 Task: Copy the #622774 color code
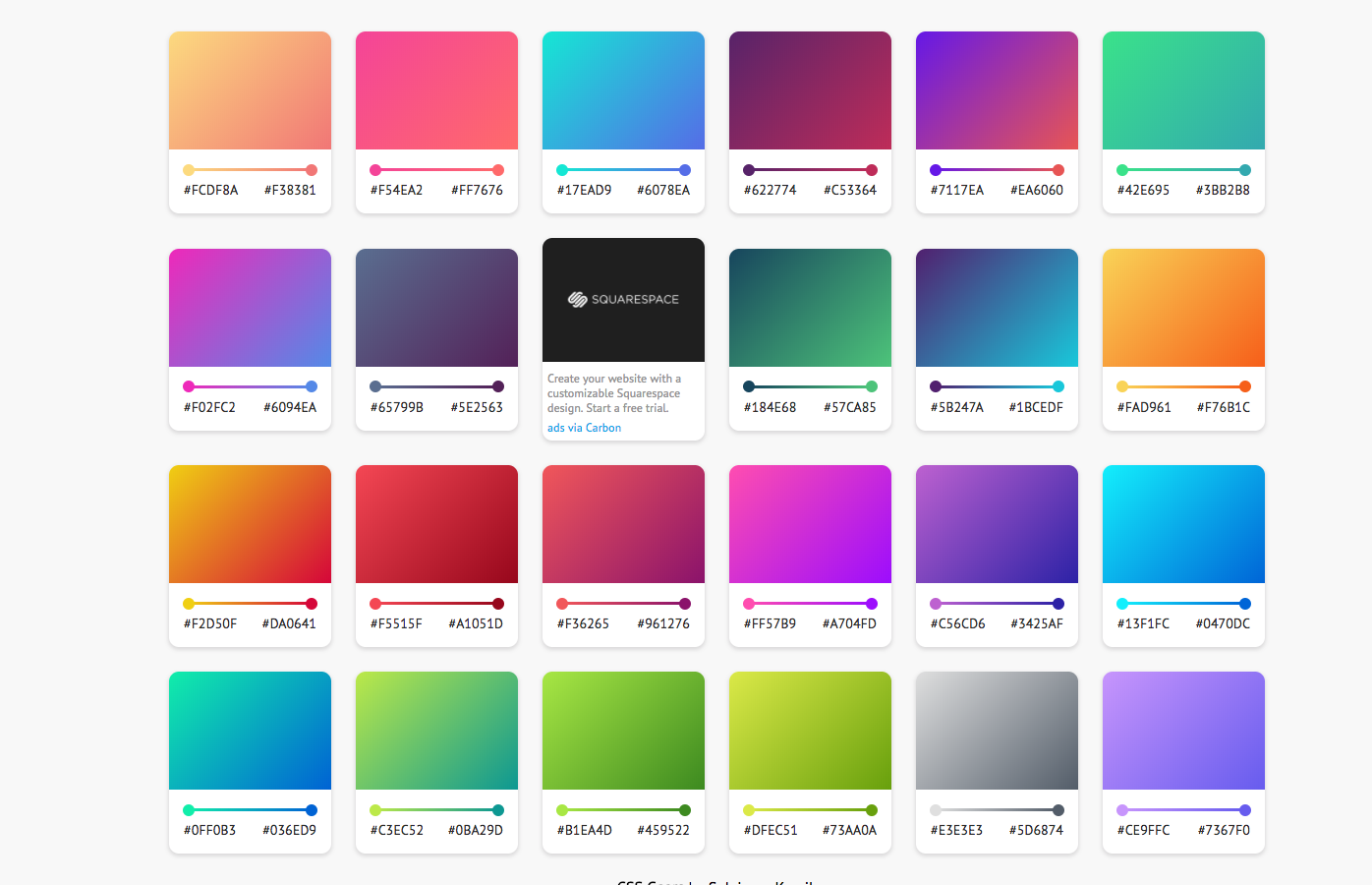(x=770, y=190)
